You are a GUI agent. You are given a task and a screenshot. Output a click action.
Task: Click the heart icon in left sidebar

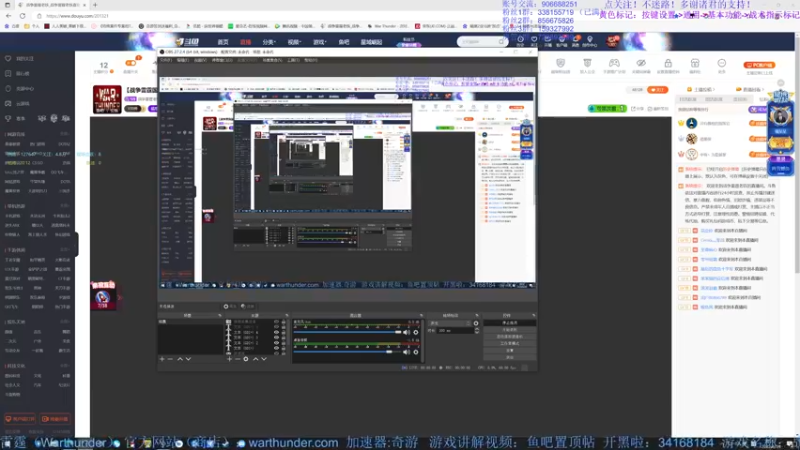(8, 59)
